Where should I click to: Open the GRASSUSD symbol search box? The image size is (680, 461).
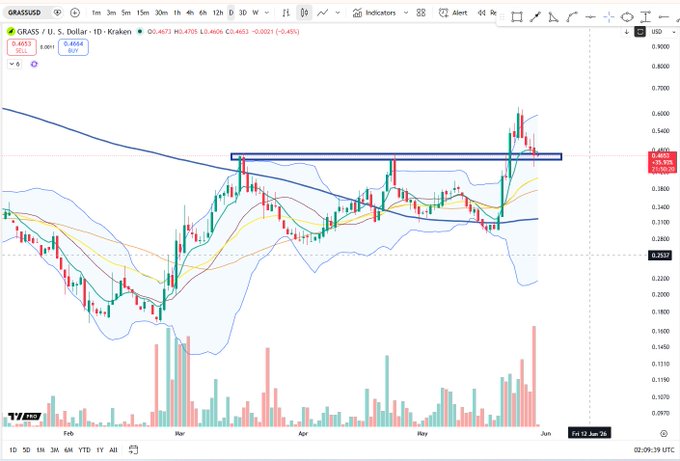(24, 13)
